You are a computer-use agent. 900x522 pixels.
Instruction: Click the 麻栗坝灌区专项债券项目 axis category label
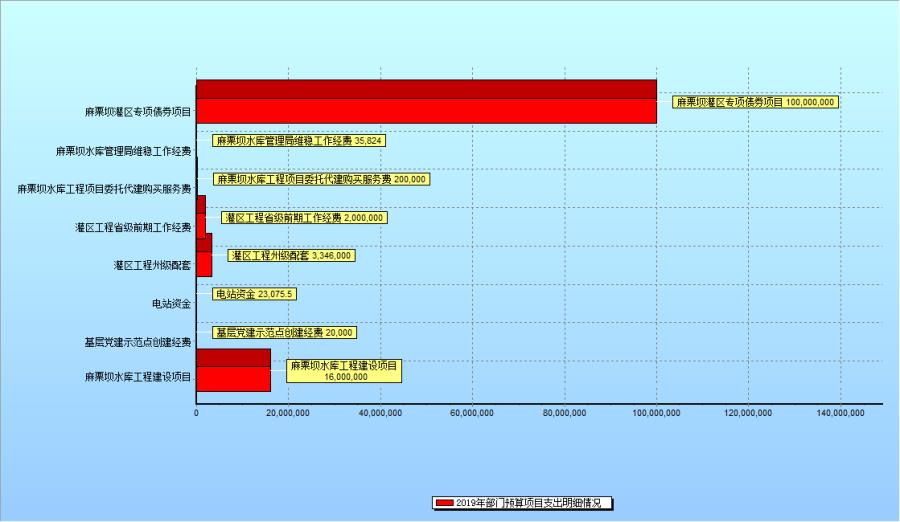(138, 112)
